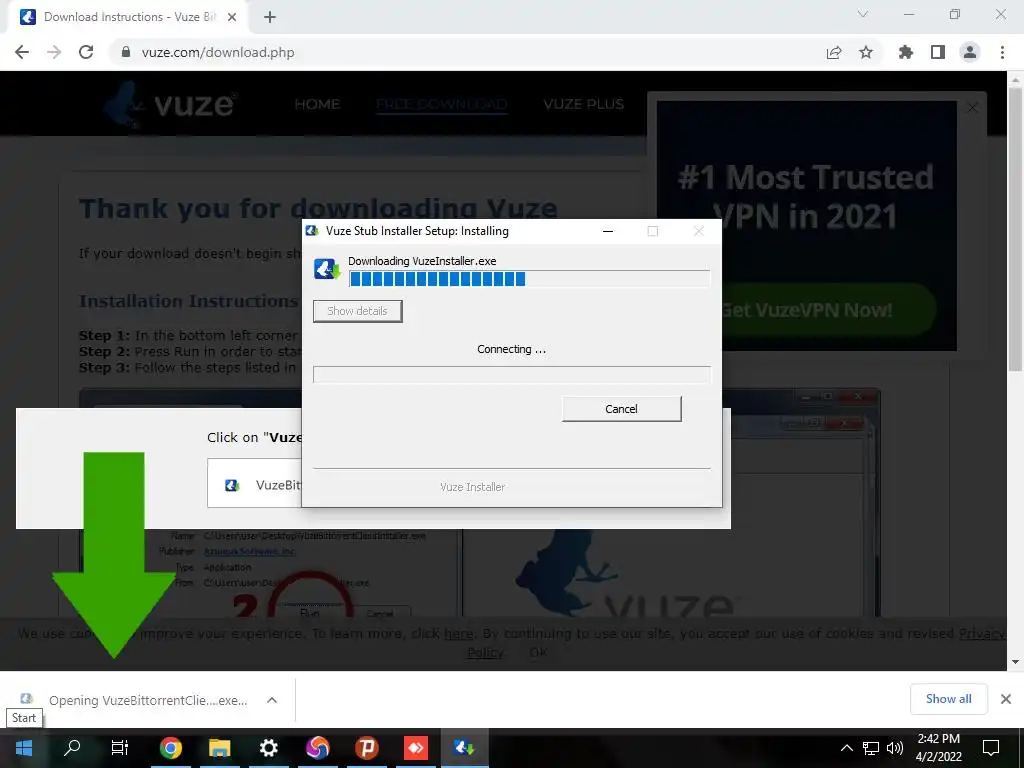This screenshot has height=768, width=1024.
Task: Open the notifications action center
Action: click(991, 748)
